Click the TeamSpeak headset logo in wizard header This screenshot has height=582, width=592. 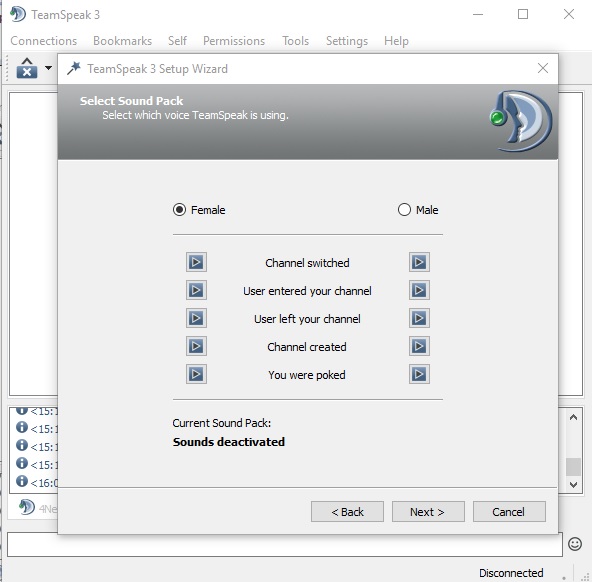point(521,121)
